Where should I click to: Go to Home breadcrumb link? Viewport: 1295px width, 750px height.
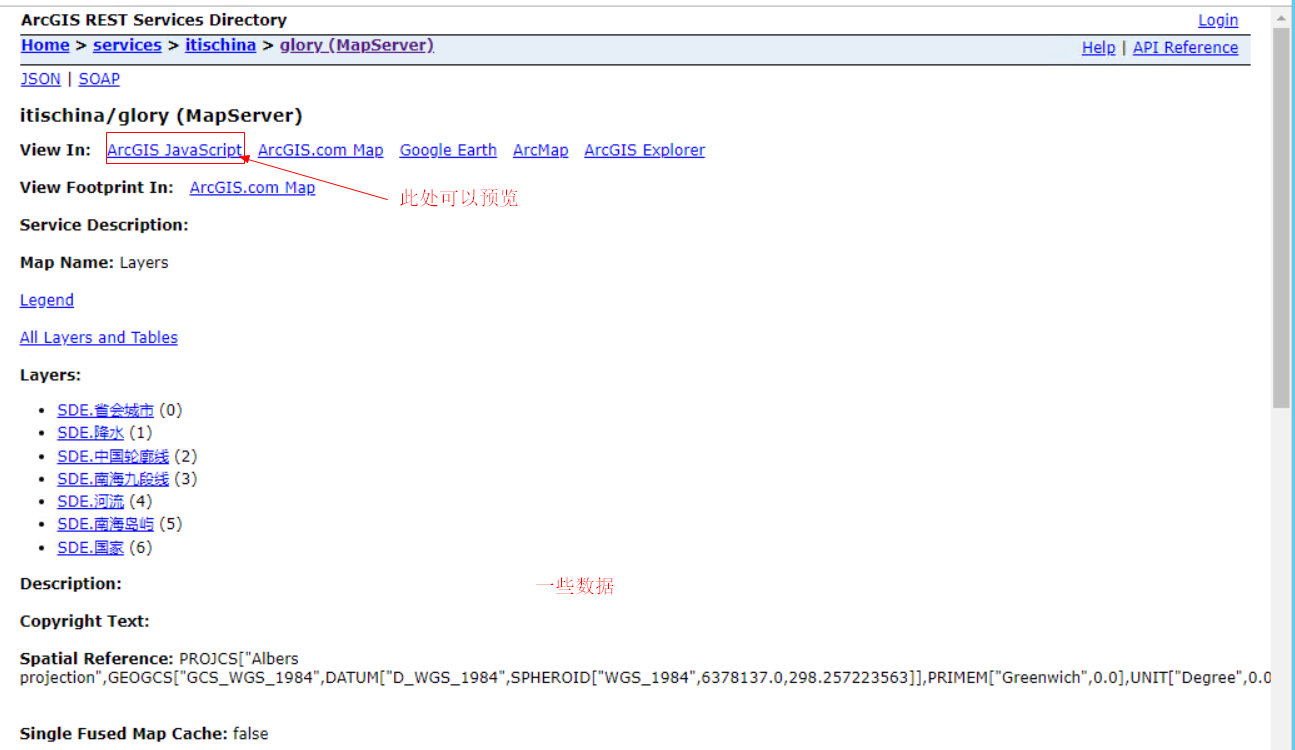(45, 45)
